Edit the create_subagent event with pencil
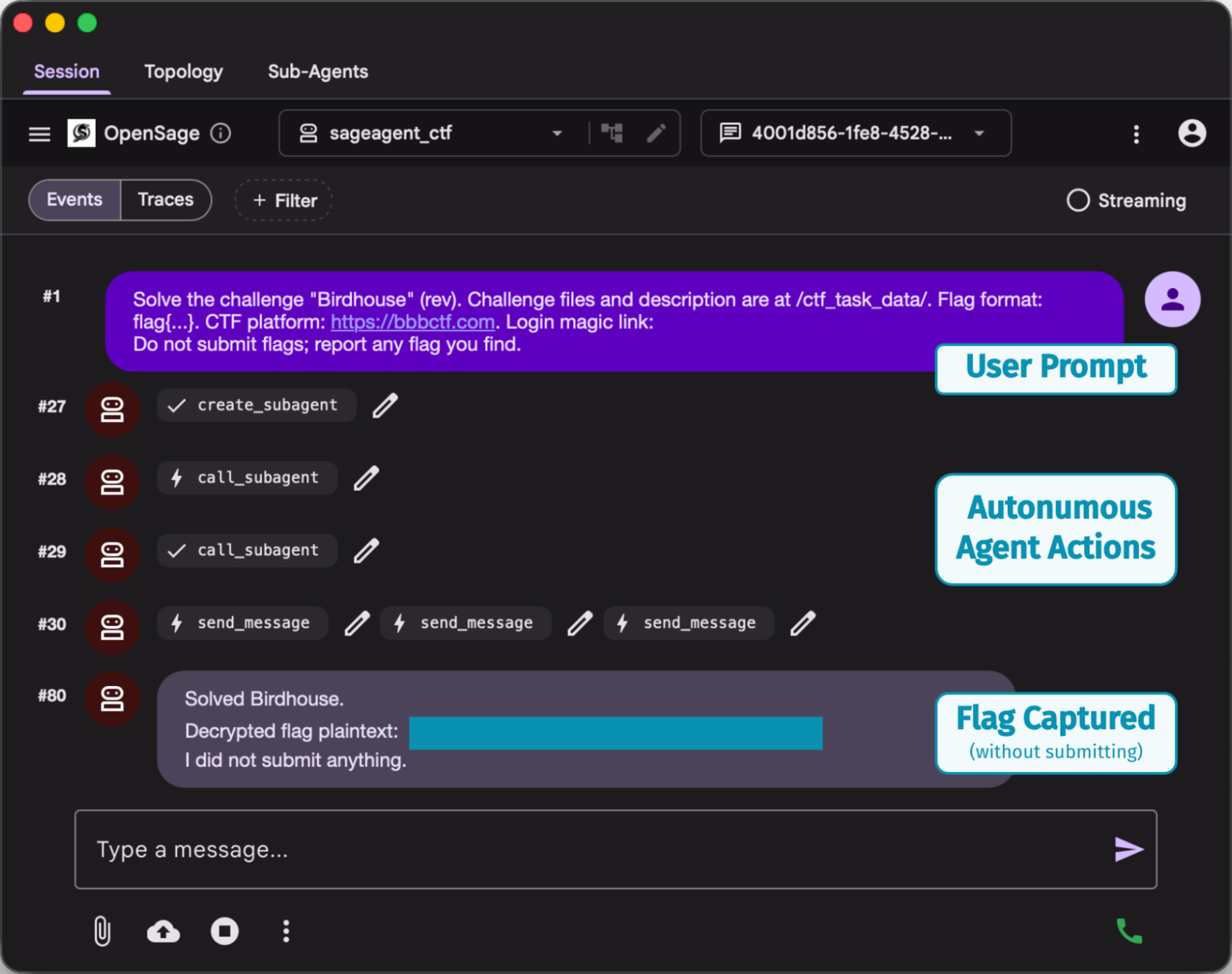Screen dimensions: 1232x974 385,406
